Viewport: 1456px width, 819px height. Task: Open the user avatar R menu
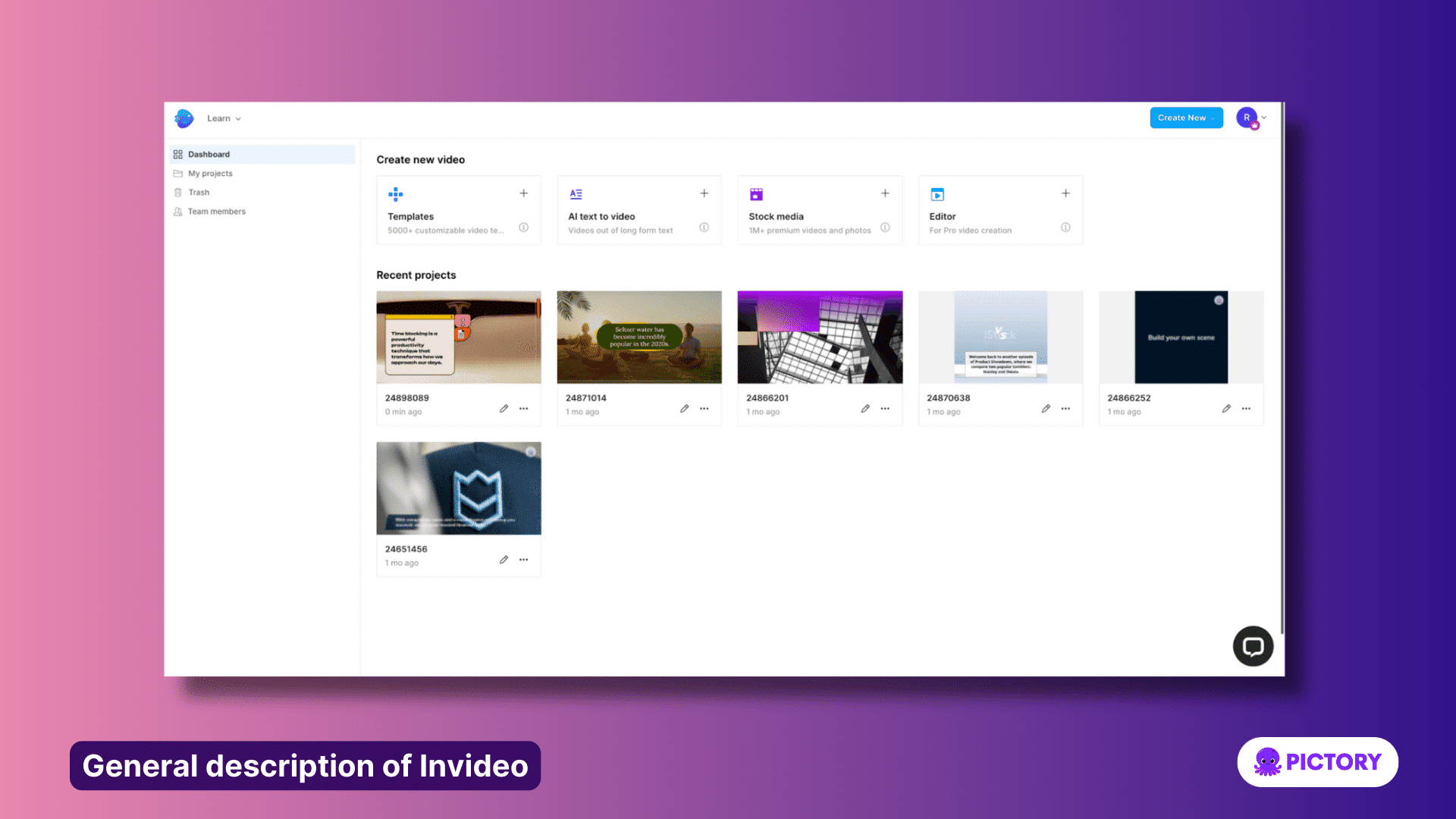pos(1247,118)
